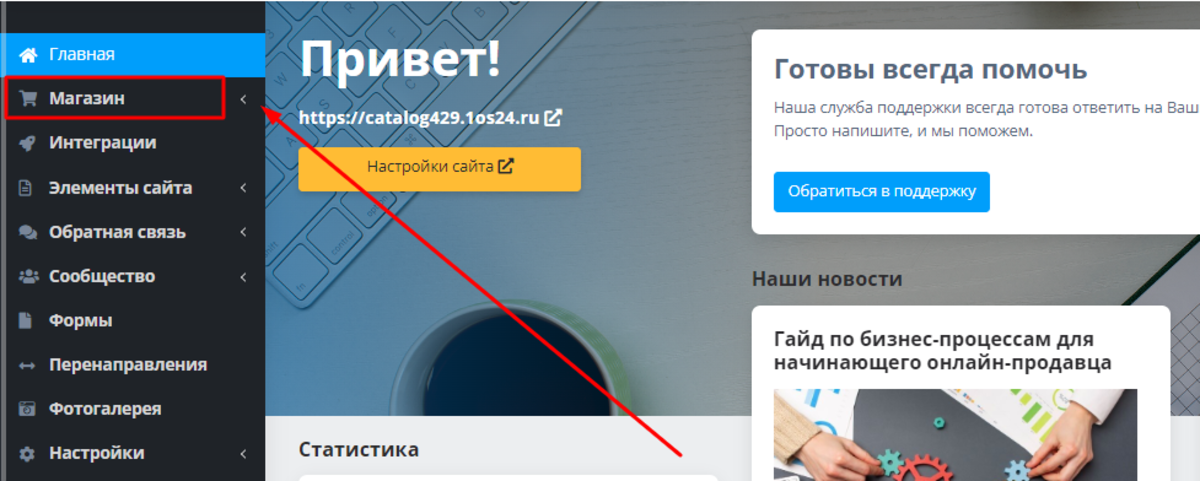Expand the Обратная связь chevron
Image resolution: width=1200 pixels, height=481 pixels.
coord(243,232)
